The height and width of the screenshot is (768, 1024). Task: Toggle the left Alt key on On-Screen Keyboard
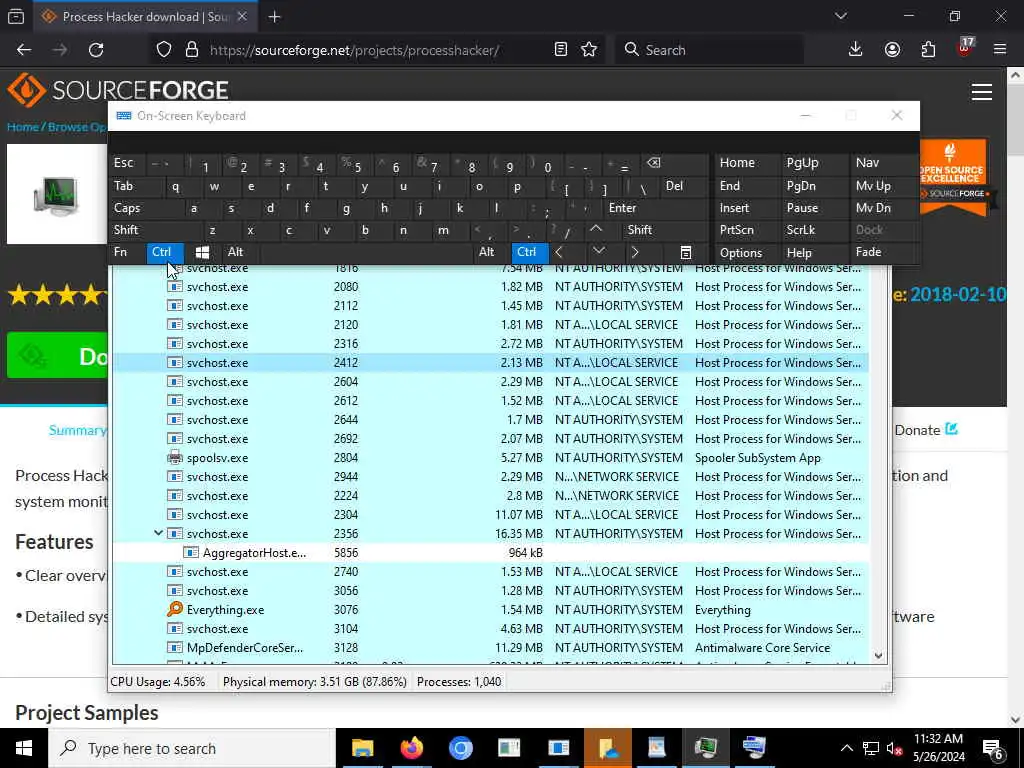coord(240,252)
